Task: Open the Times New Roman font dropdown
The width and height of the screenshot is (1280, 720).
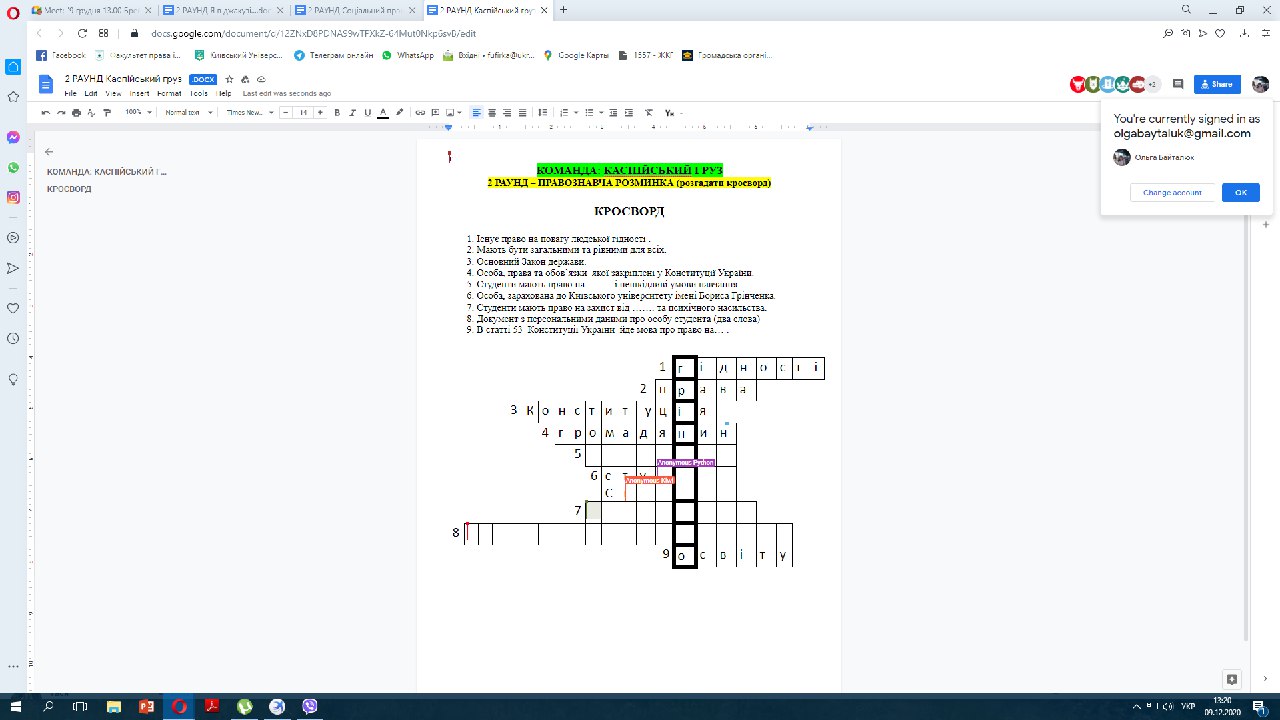Action: pyautogui.click(x=249, y=113)
